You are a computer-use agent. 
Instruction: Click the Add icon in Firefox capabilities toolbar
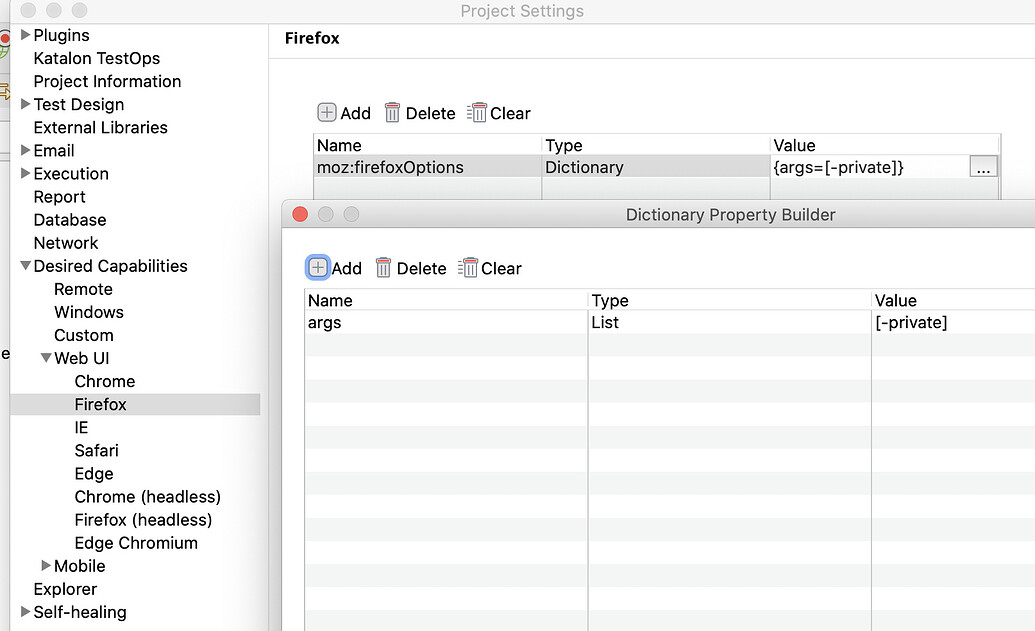tap(327, 113)
